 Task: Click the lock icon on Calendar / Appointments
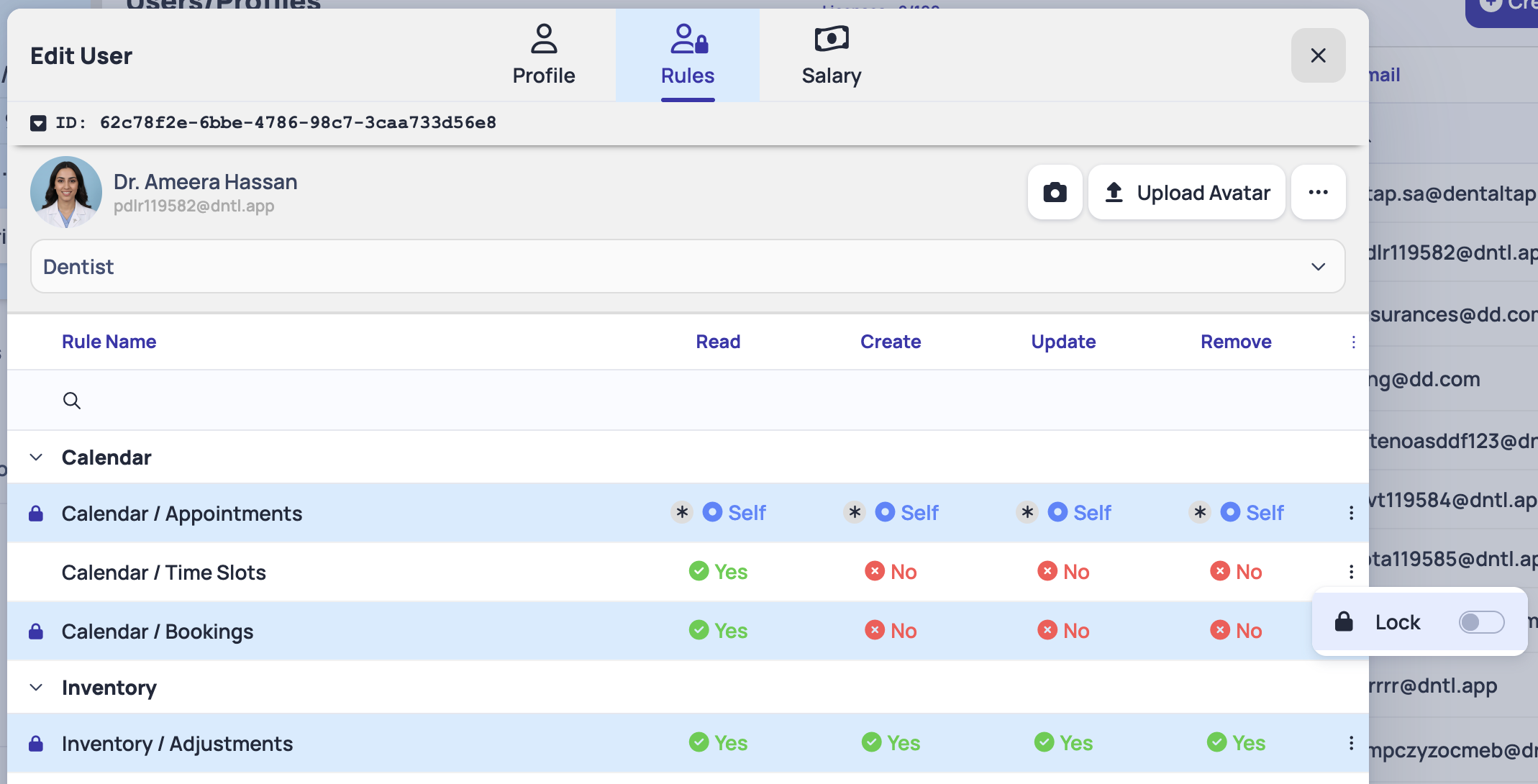(x=36, y=514)
